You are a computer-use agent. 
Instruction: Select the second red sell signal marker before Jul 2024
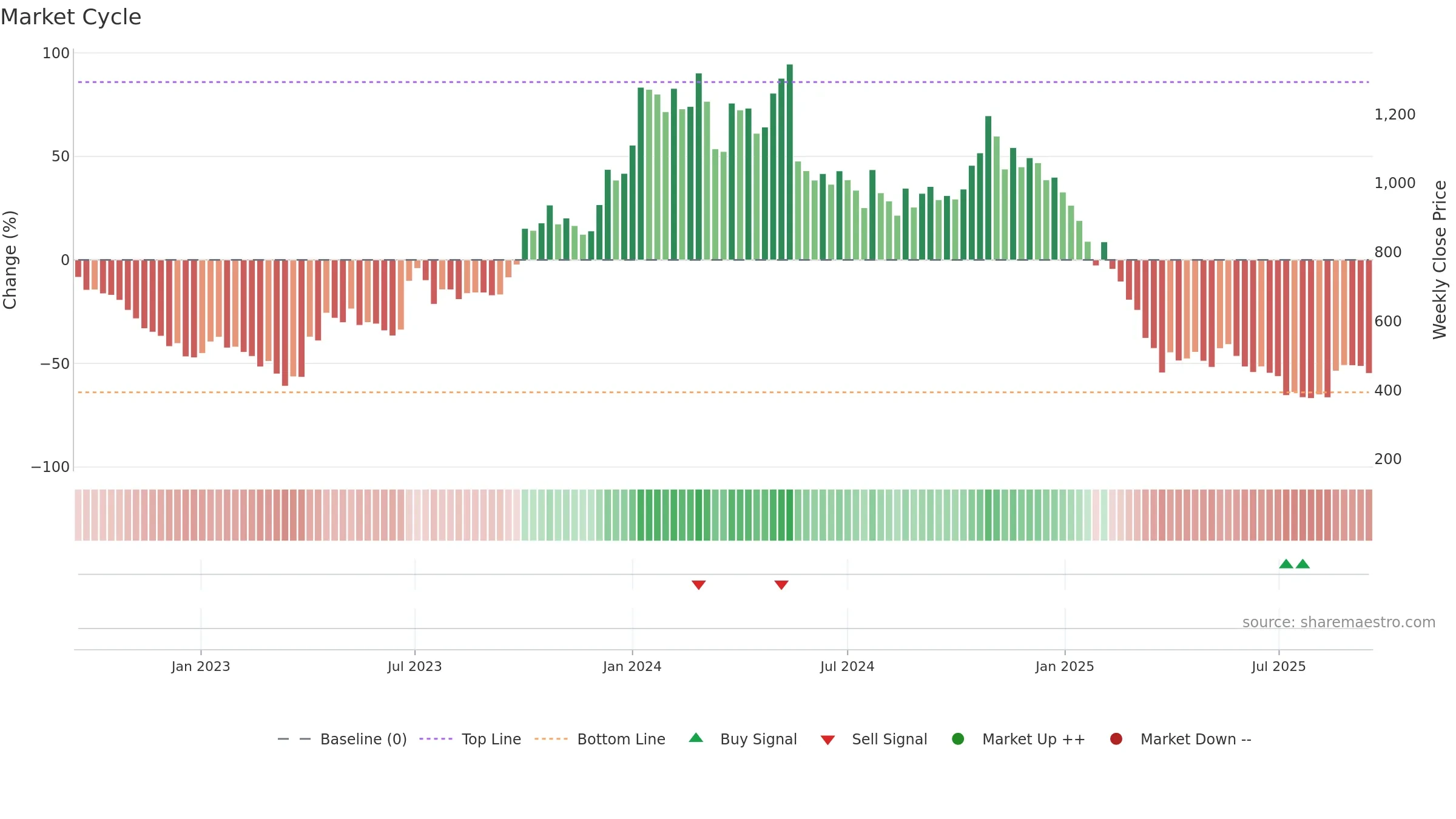pos(781,585)
